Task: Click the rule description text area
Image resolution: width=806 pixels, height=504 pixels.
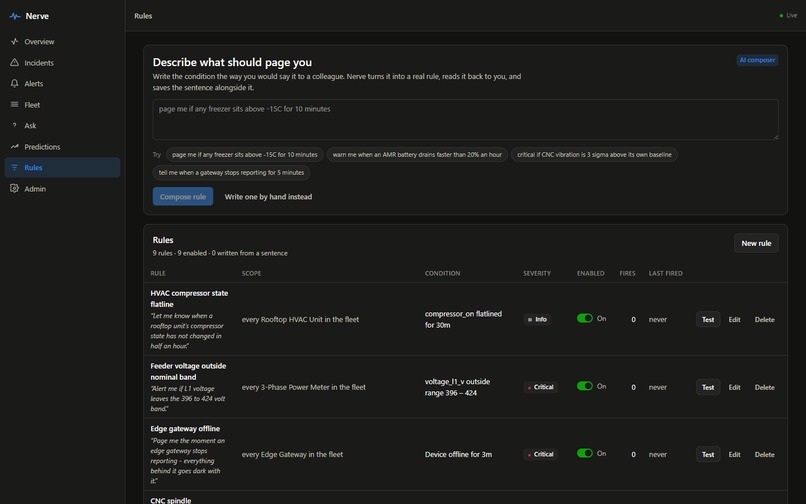Action: click(x=465, y=119)
